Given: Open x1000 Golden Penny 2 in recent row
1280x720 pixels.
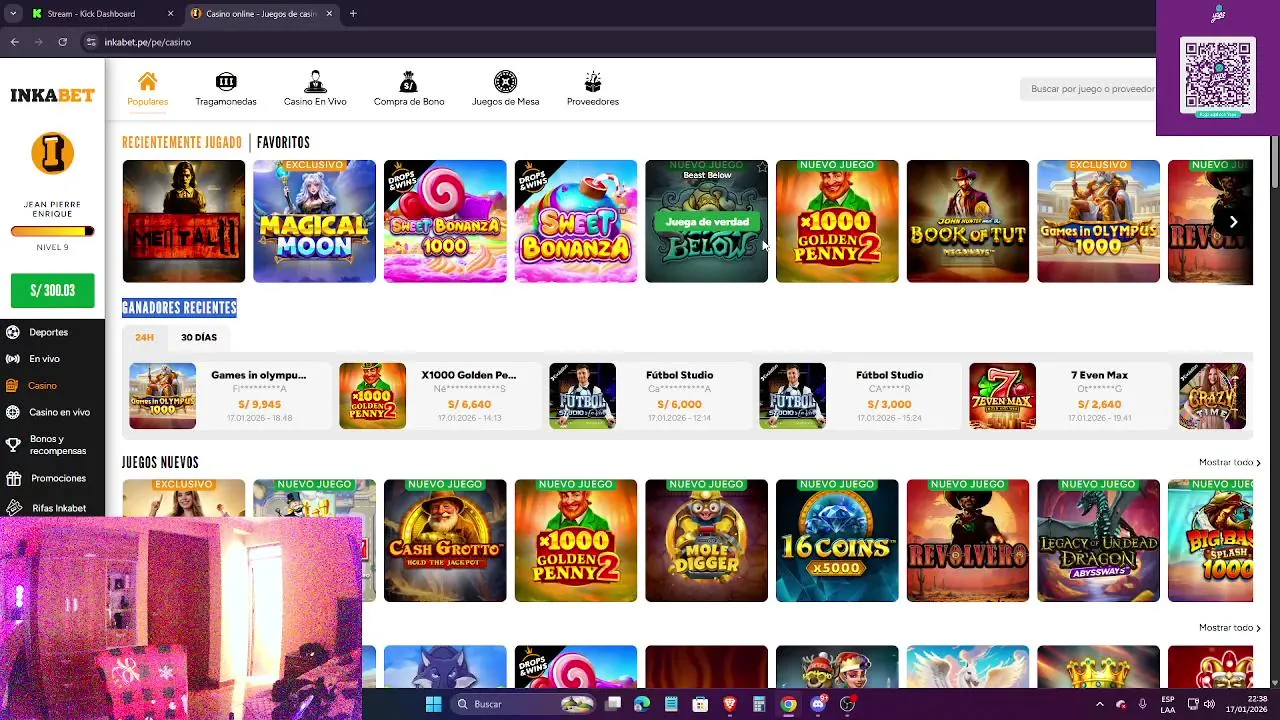Looking at the screenshot, I should (837, 221).
